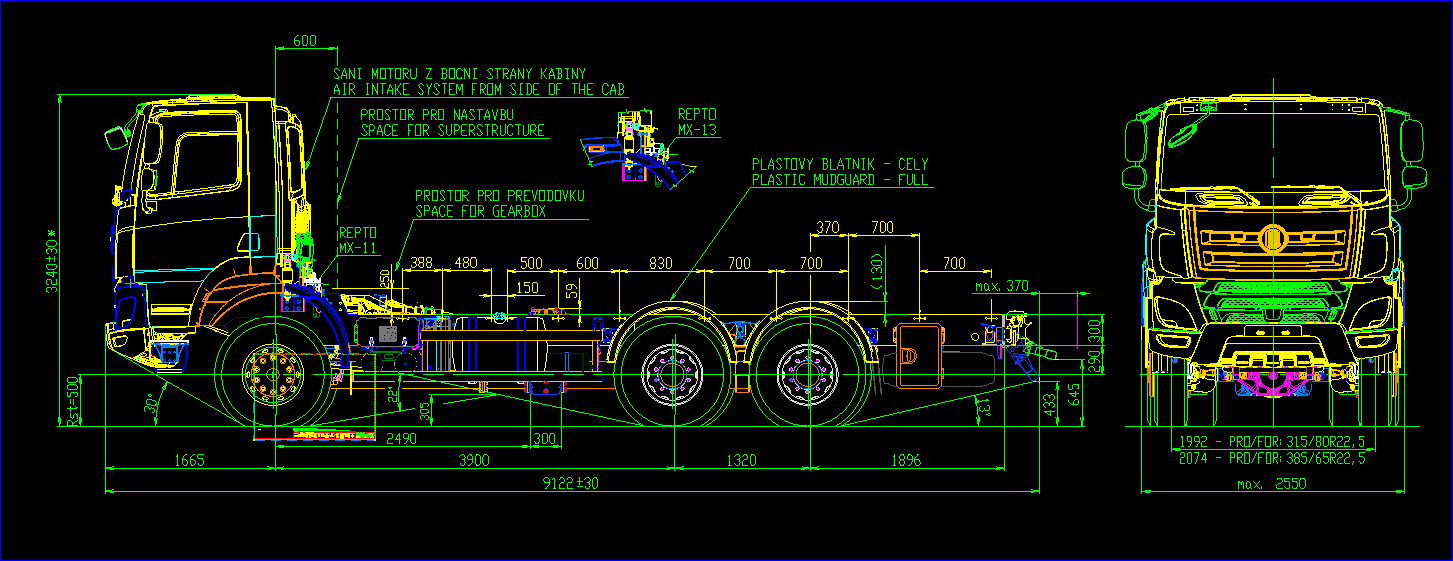
Task: Click the REPTO MX-11 label near the cab
Action: (358, 240)
